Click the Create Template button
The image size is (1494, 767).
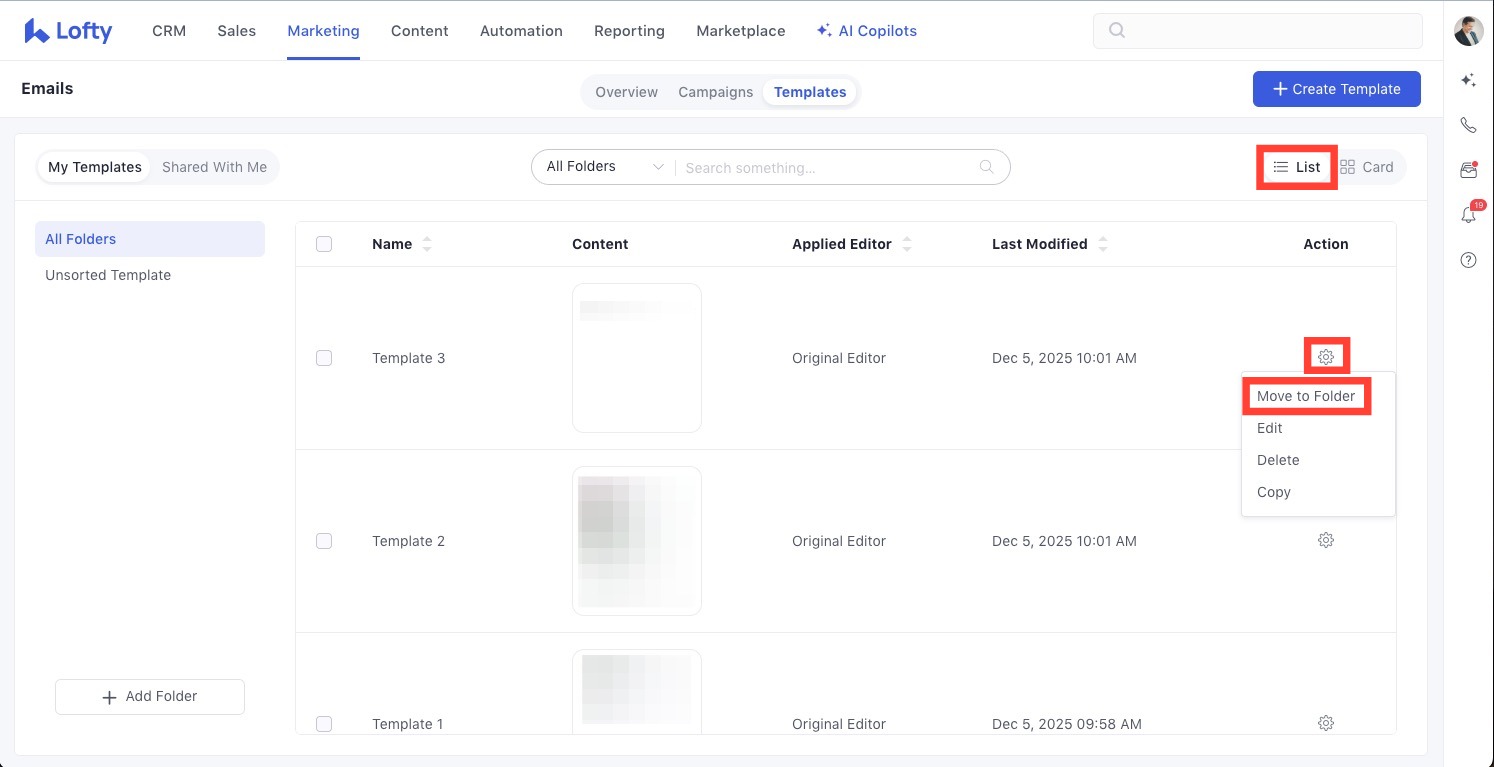(1336, 89)
